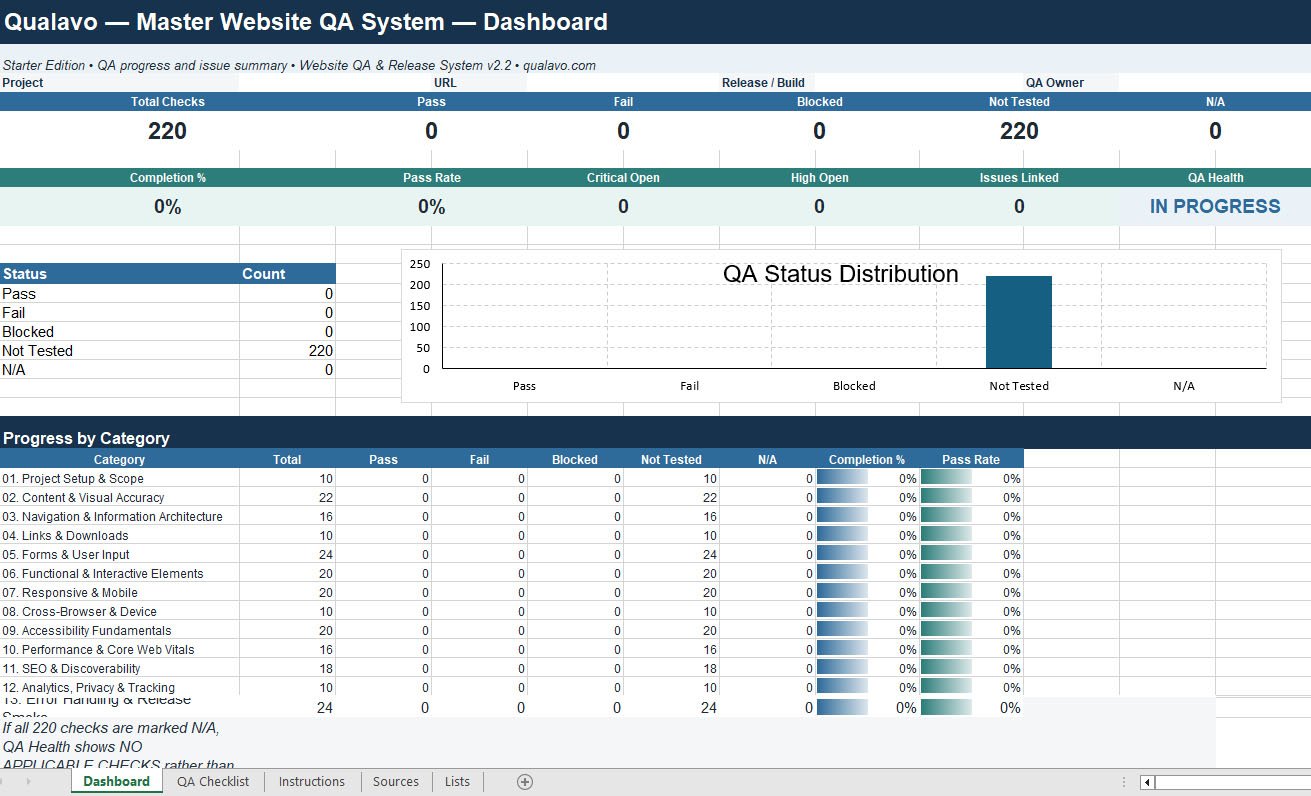Screen dimensions: 1311x796
Task: Click the 05. Forms & User Input category
Action: (119, 555)
